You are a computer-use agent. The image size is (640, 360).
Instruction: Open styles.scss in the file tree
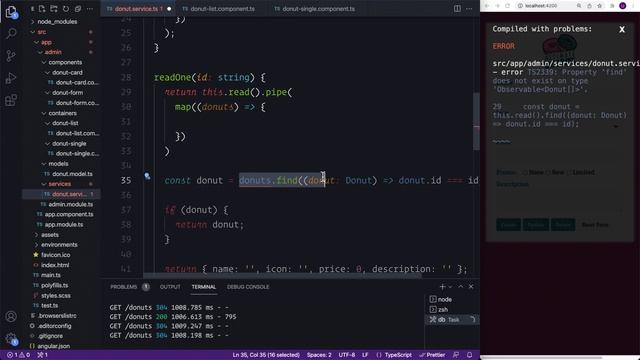click(56, 296)
